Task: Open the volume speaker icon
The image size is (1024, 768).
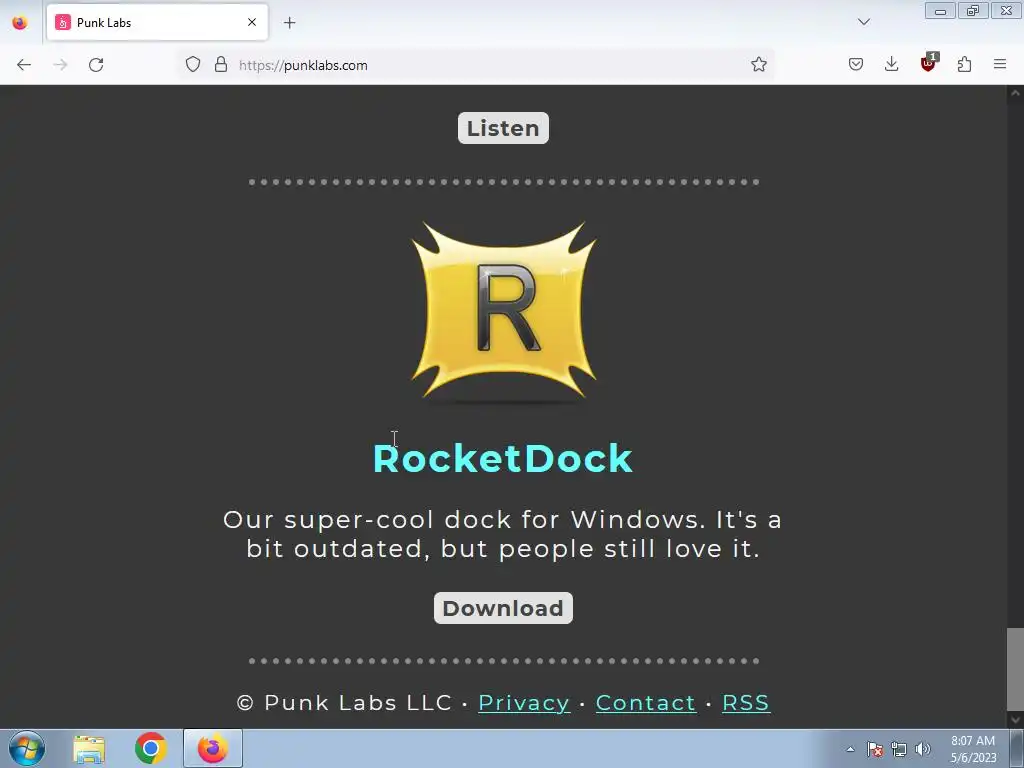Action: click(923, 749)
